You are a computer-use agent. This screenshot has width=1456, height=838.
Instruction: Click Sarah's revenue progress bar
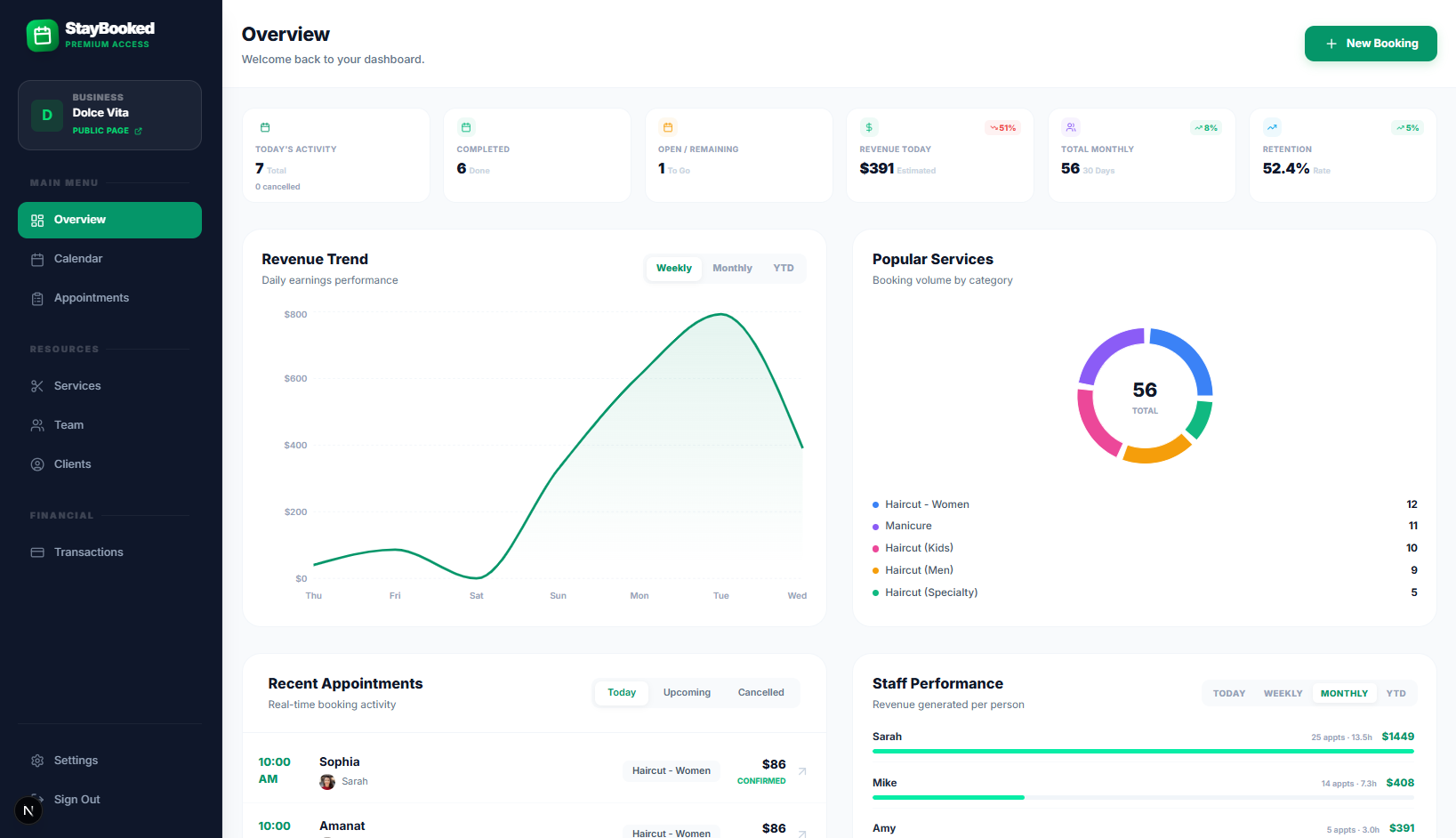(1143, 751)
